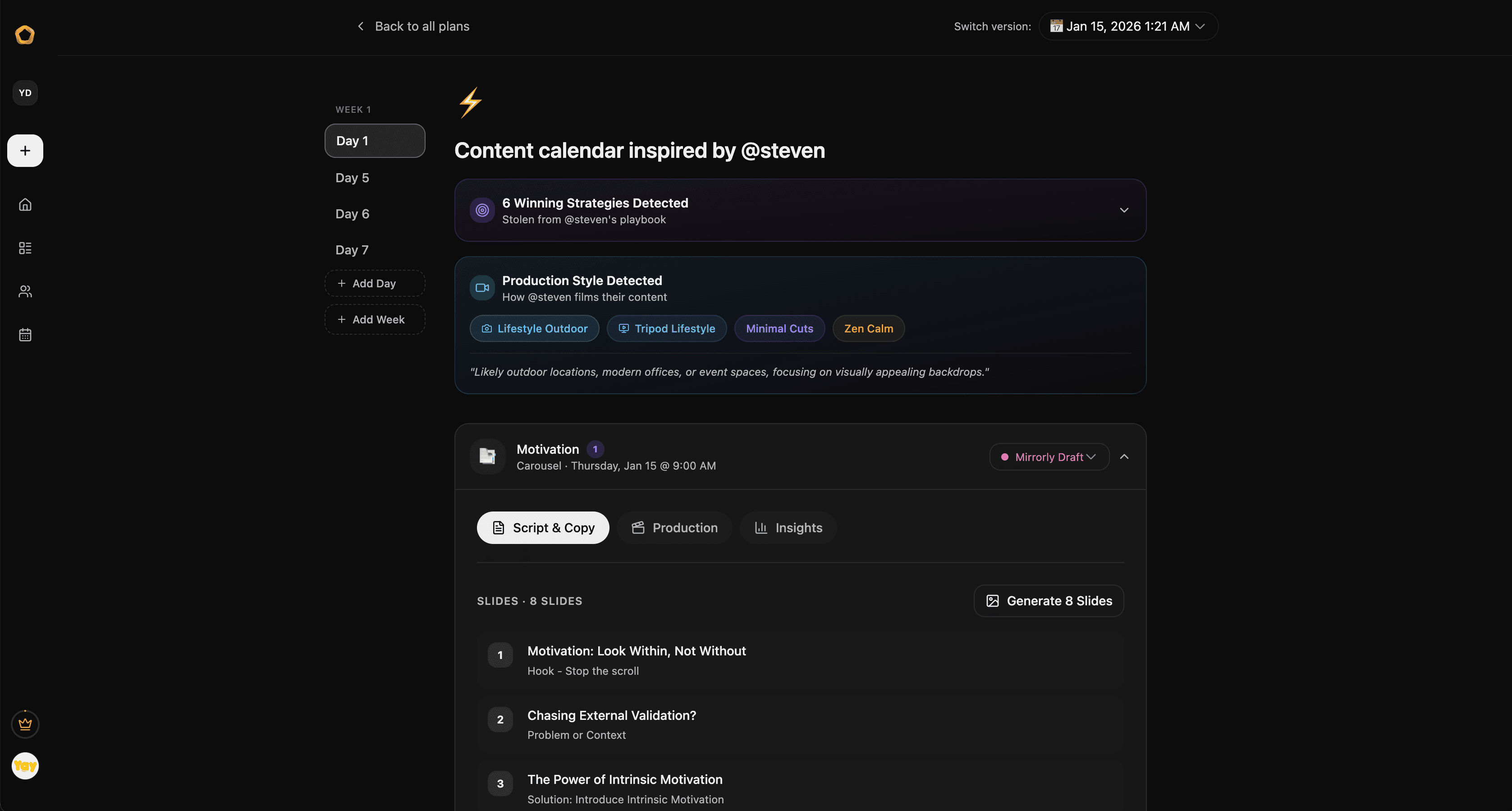Open the Mirrorly Draft status dropdown

pos(1049,457)
